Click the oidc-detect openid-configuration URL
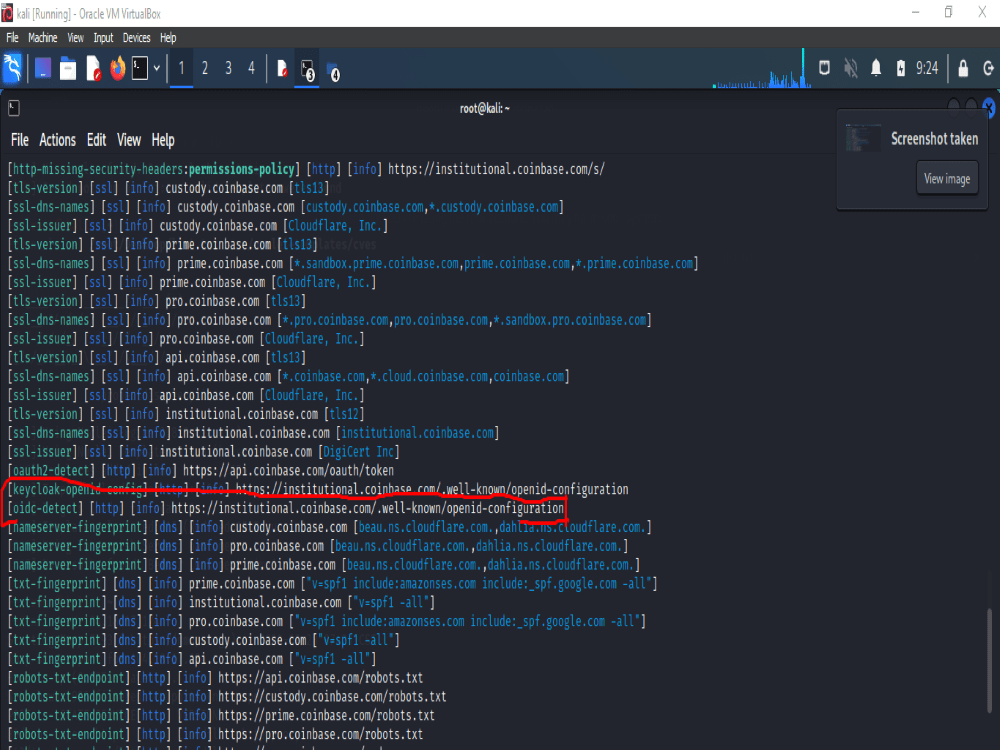 point(367,508)
